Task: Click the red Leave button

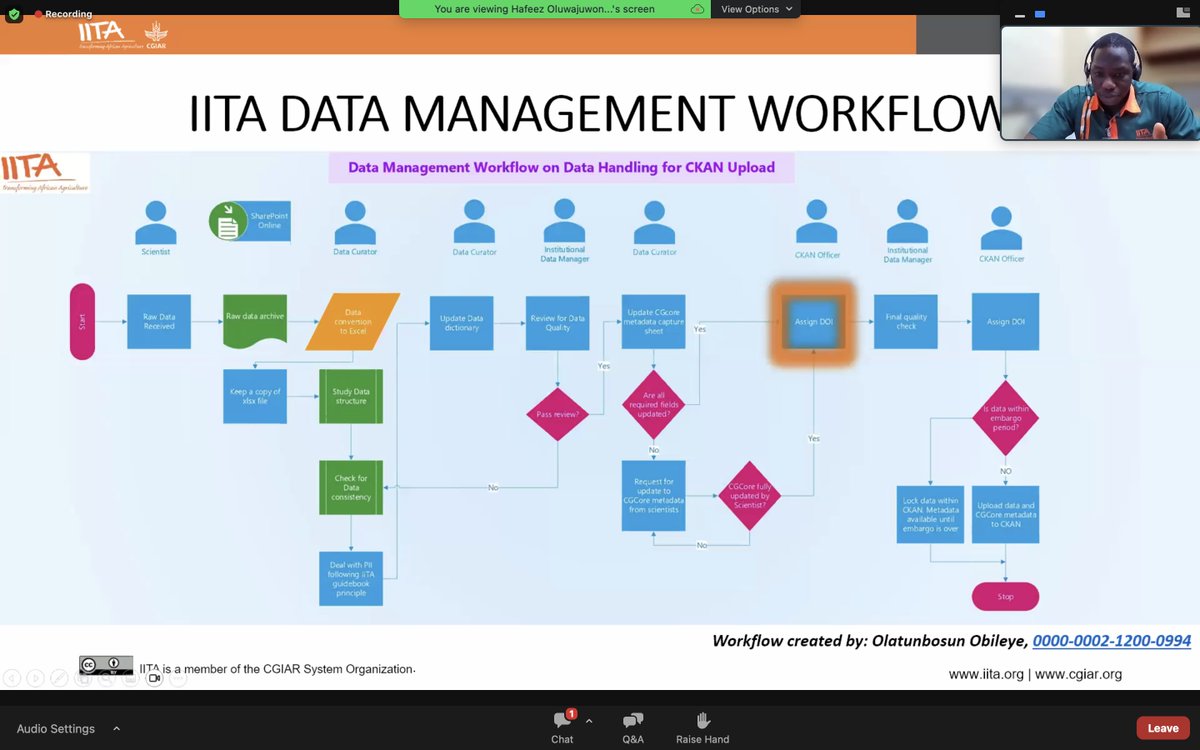Action: 1163,728
